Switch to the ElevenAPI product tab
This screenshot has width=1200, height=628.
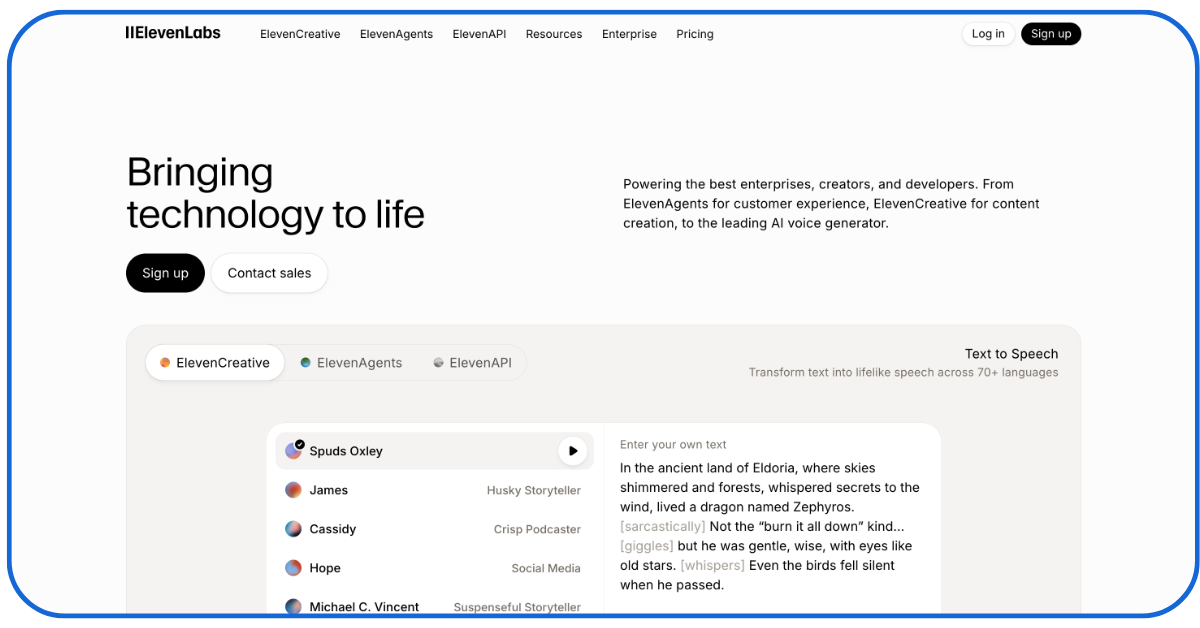[472, 363]
